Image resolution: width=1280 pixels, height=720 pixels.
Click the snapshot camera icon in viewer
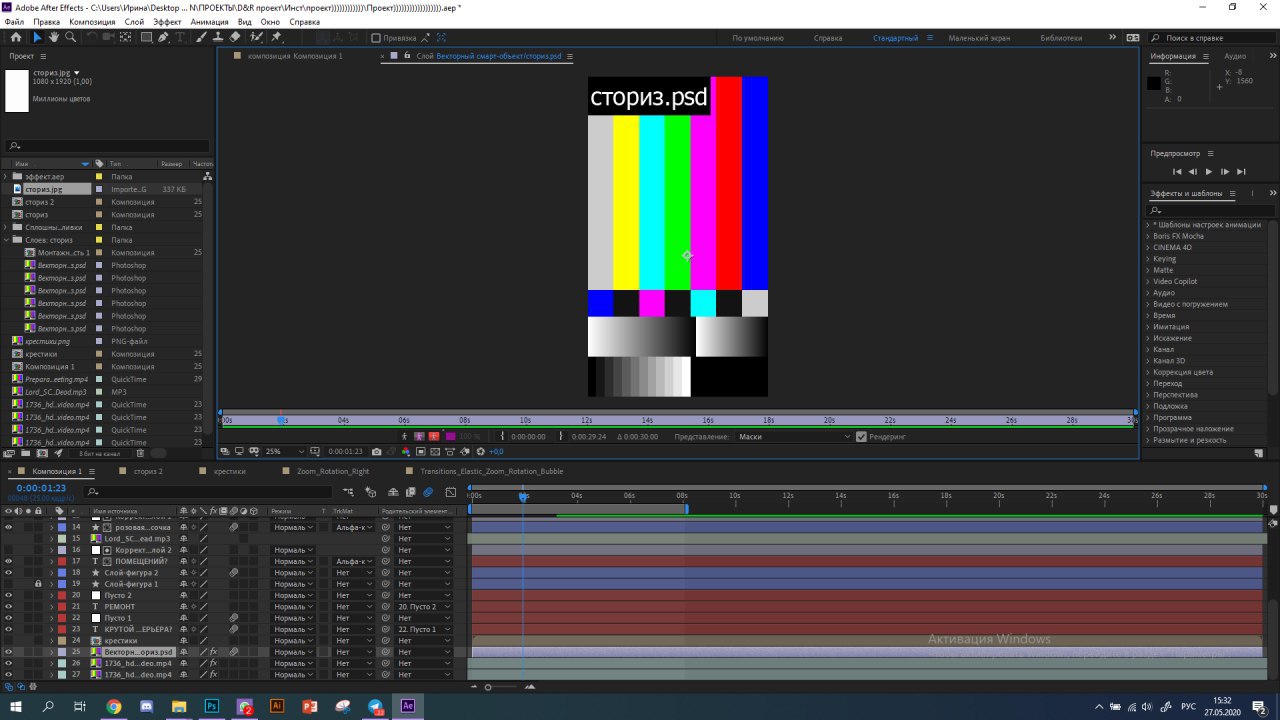pyautogui.click(x=376, y=451)
